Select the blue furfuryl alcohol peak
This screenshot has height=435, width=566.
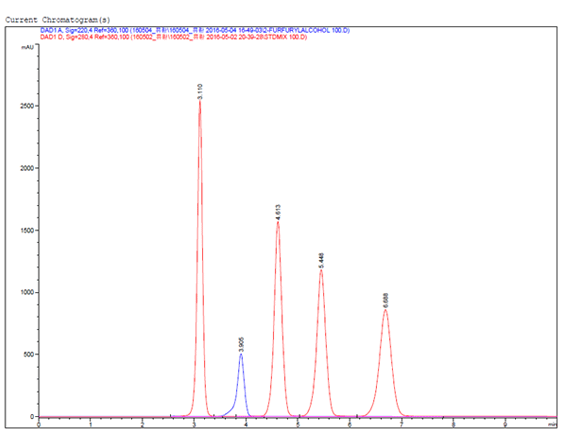click(x=241, y=385)
